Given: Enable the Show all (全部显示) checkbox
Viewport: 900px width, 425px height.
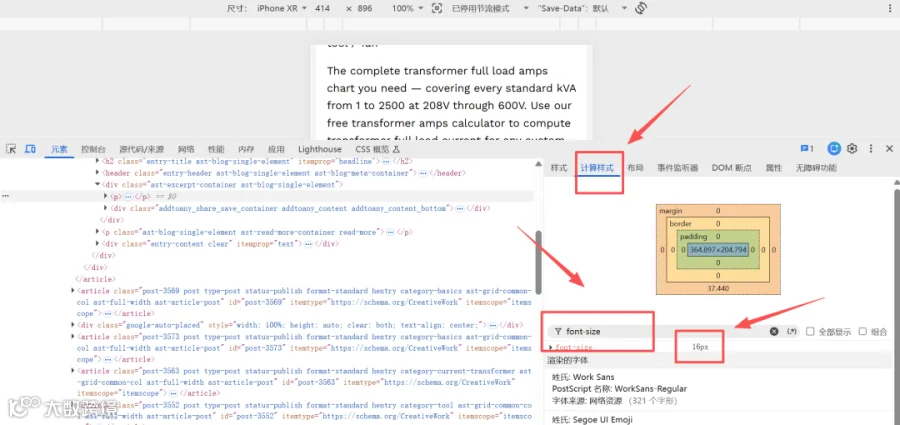Looking at the screenshot, I should (810, 331).
